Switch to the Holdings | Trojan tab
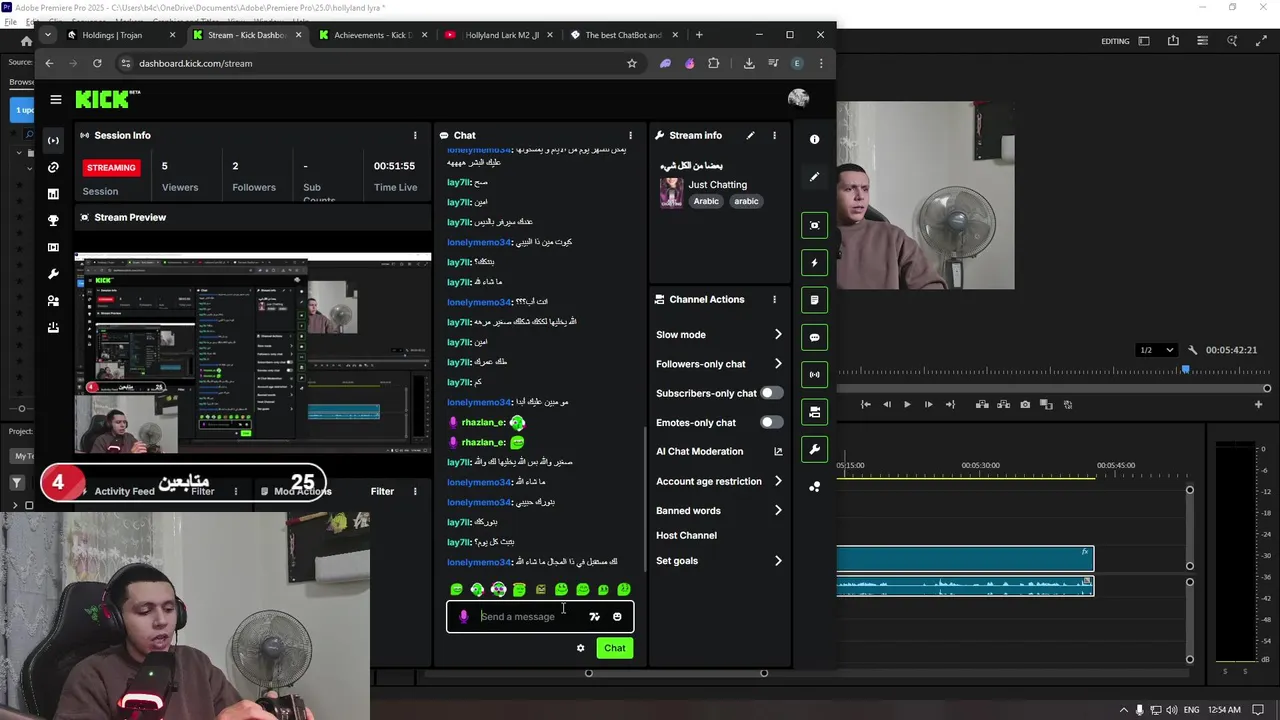The width and height of the screenshot is (1280, 720). pos(122,35)
